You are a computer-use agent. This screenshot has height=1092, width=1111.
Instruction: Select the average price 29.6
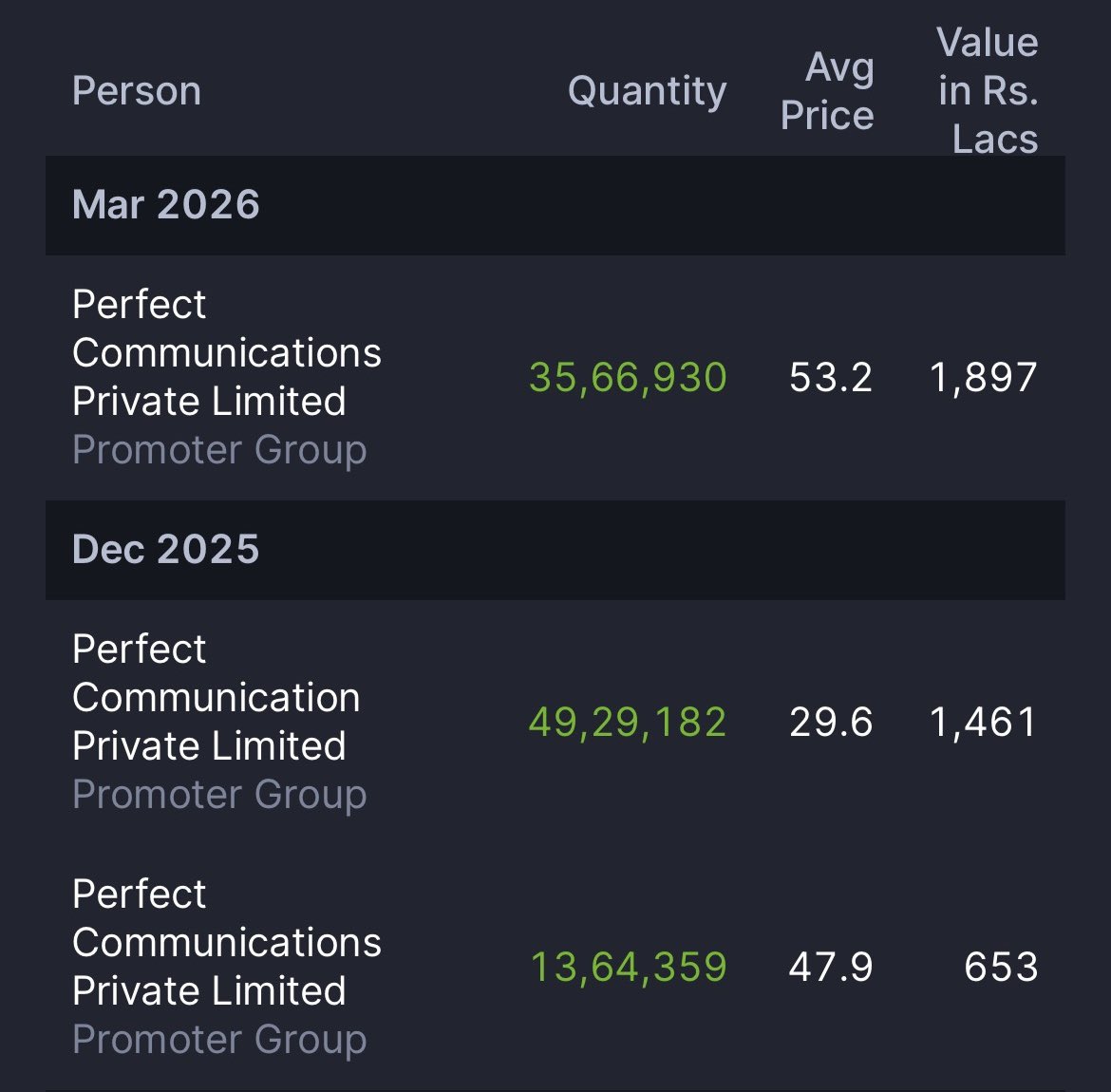(831, 723)
